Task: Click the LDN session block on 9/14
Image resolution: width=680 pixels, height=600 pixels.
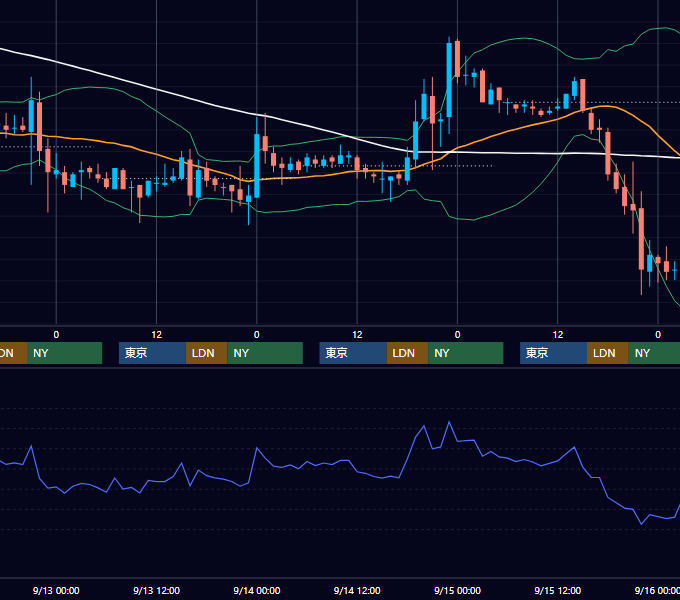Action: pos(407,353)
